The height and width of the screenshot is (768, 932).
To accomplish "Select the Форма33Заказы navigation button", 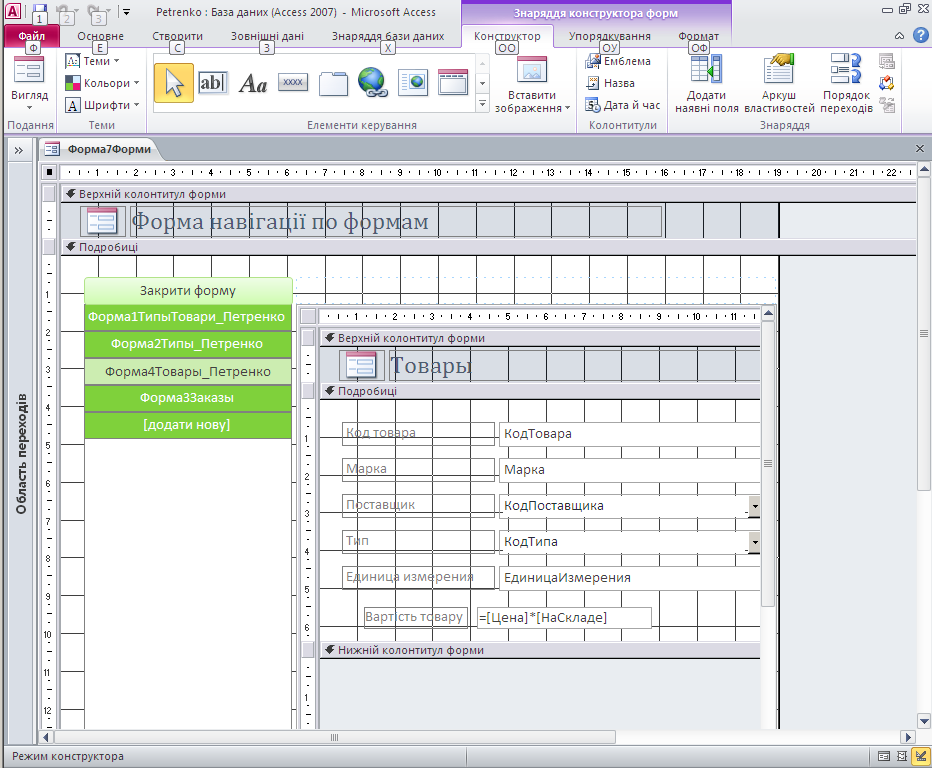I will [188, 398].
